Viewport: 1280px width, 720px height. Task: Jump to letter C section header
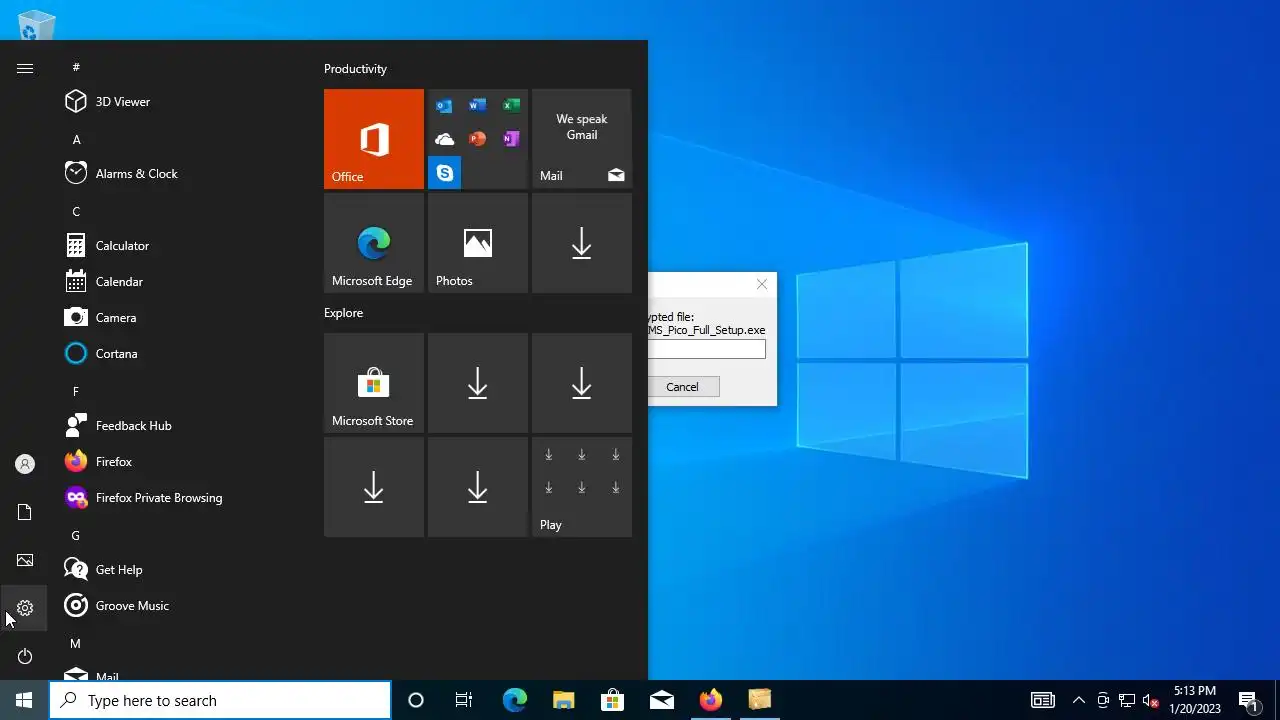76,212
